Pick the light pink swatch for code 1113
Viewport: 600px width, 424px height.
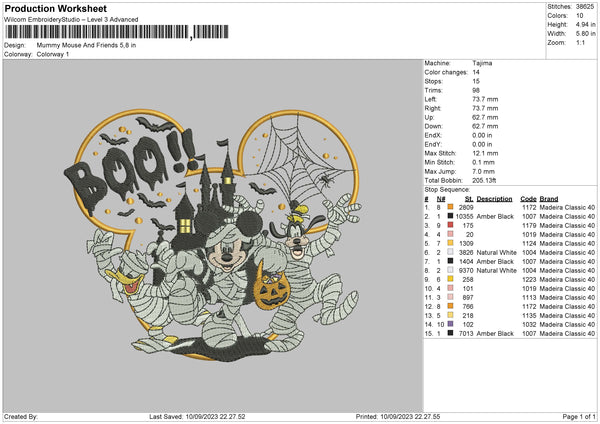coord(450,297)
